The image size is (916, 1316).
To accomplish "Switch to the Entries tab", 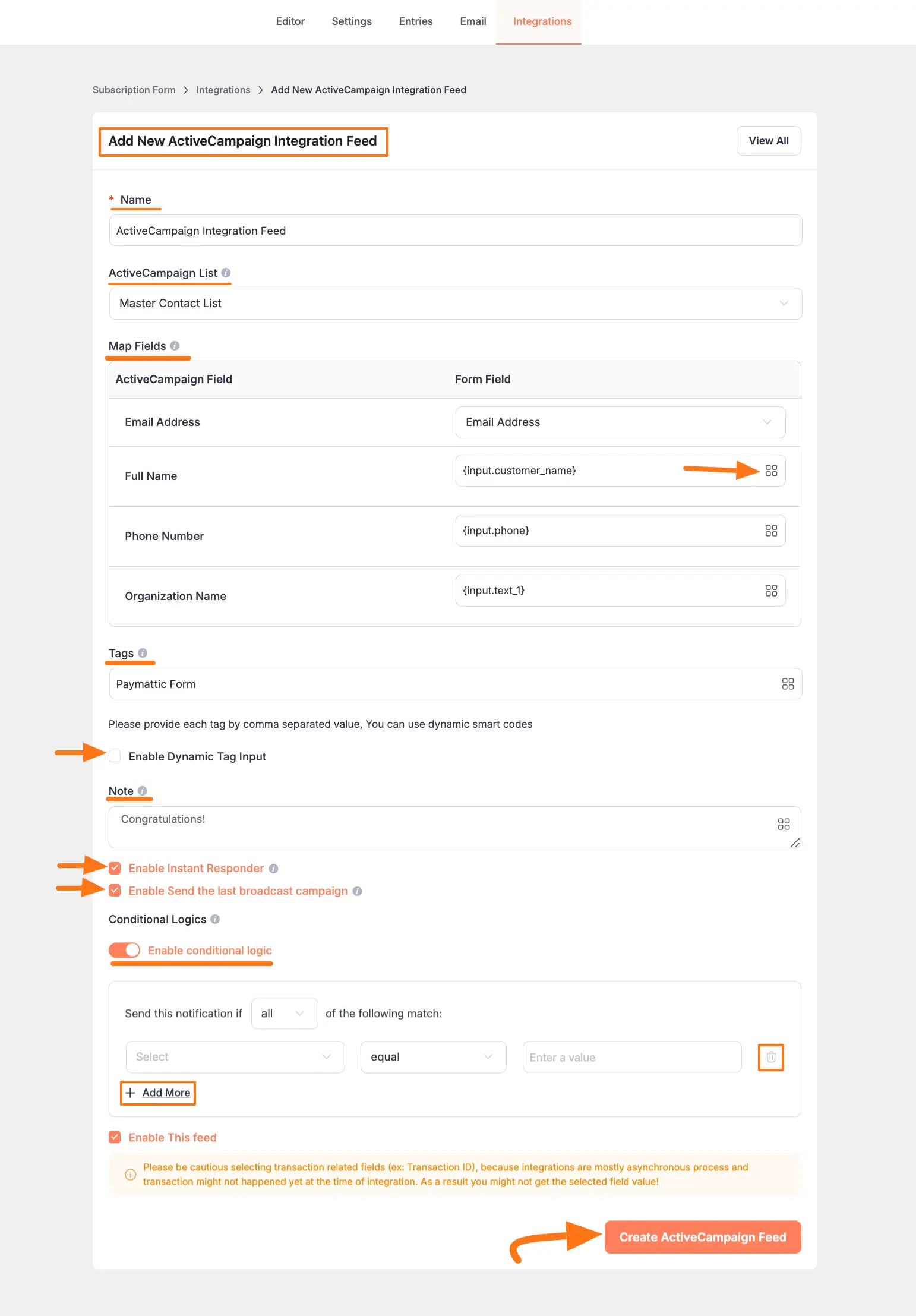I will point(416,21).
